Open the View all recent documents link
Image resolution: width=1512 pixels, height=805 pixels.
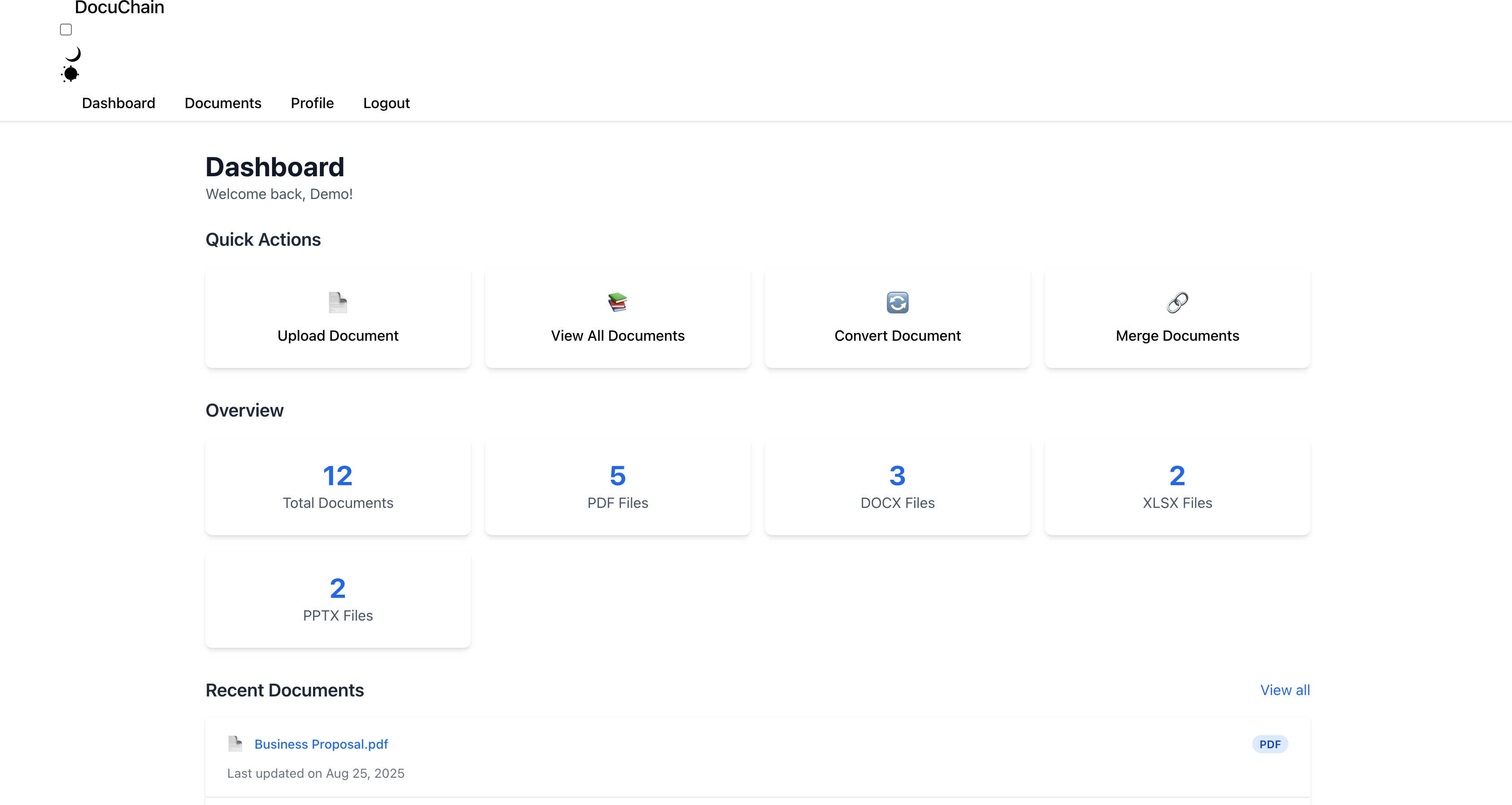(1285, 690)
